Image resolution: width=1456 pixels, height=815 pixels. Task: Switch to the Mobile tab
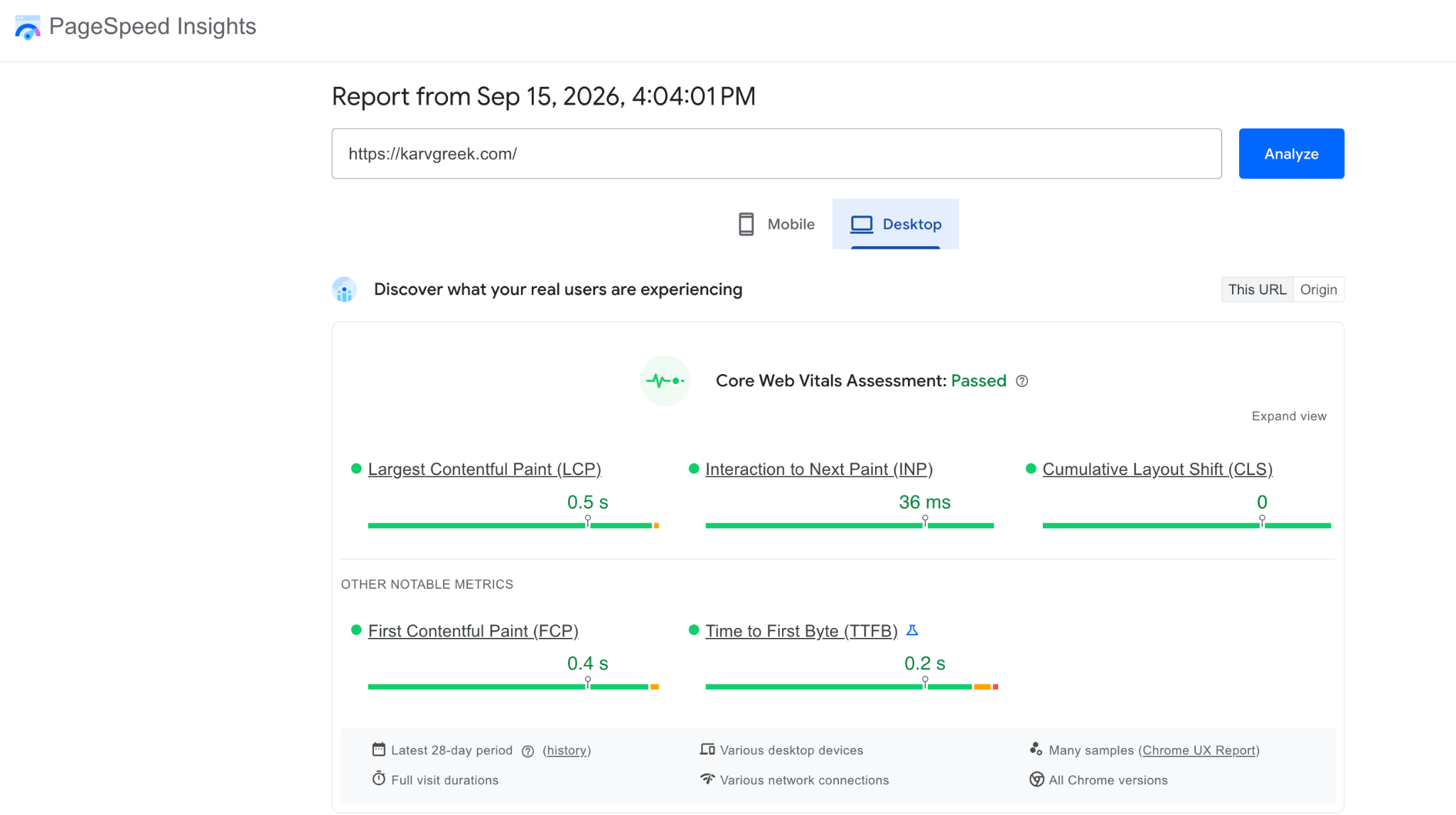[776, 224]
